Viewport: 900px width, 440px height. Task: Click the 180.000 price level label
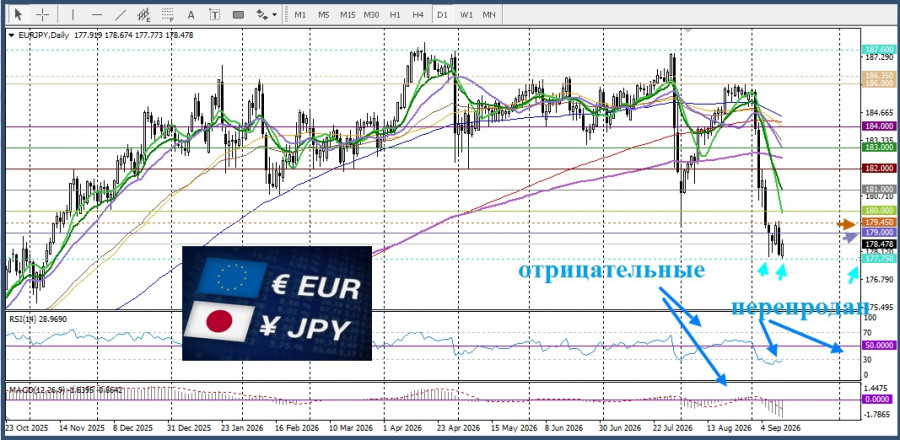[879, 211]
